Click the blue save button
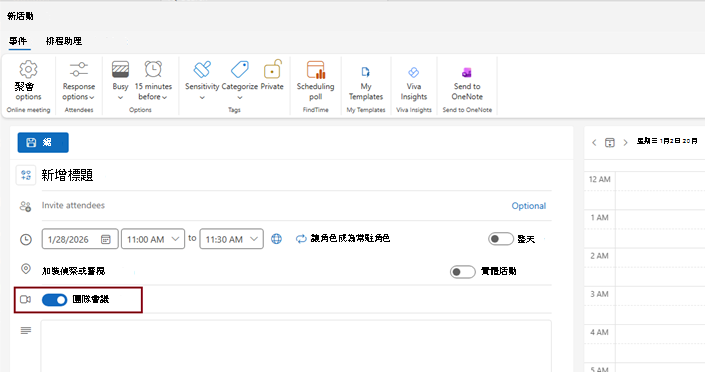Image resolution: width=705 pixels, height=372 pixels. coord(43,143)
